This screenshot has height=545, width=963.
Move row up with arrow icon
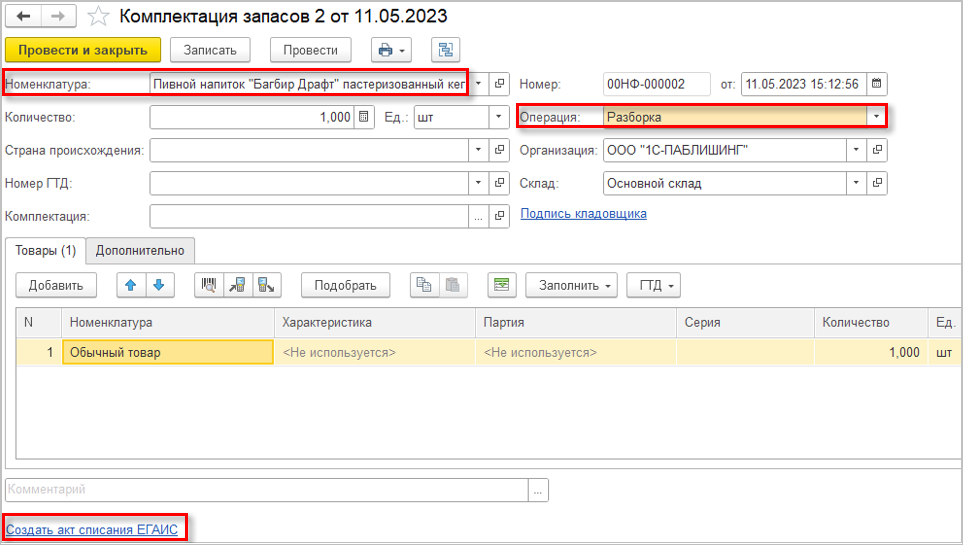(130, 285)
